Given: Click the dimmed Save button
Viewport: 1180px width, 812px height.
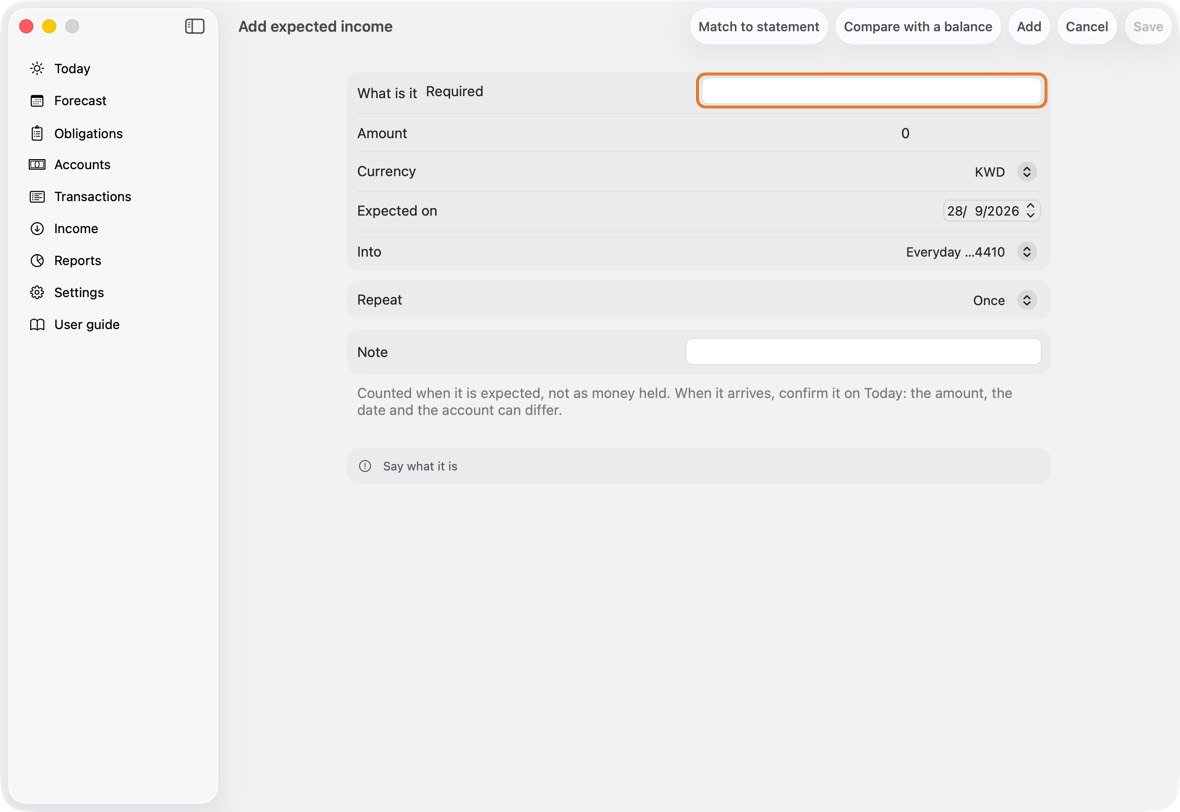Looking at the screenshot, I should (1148, 26).
